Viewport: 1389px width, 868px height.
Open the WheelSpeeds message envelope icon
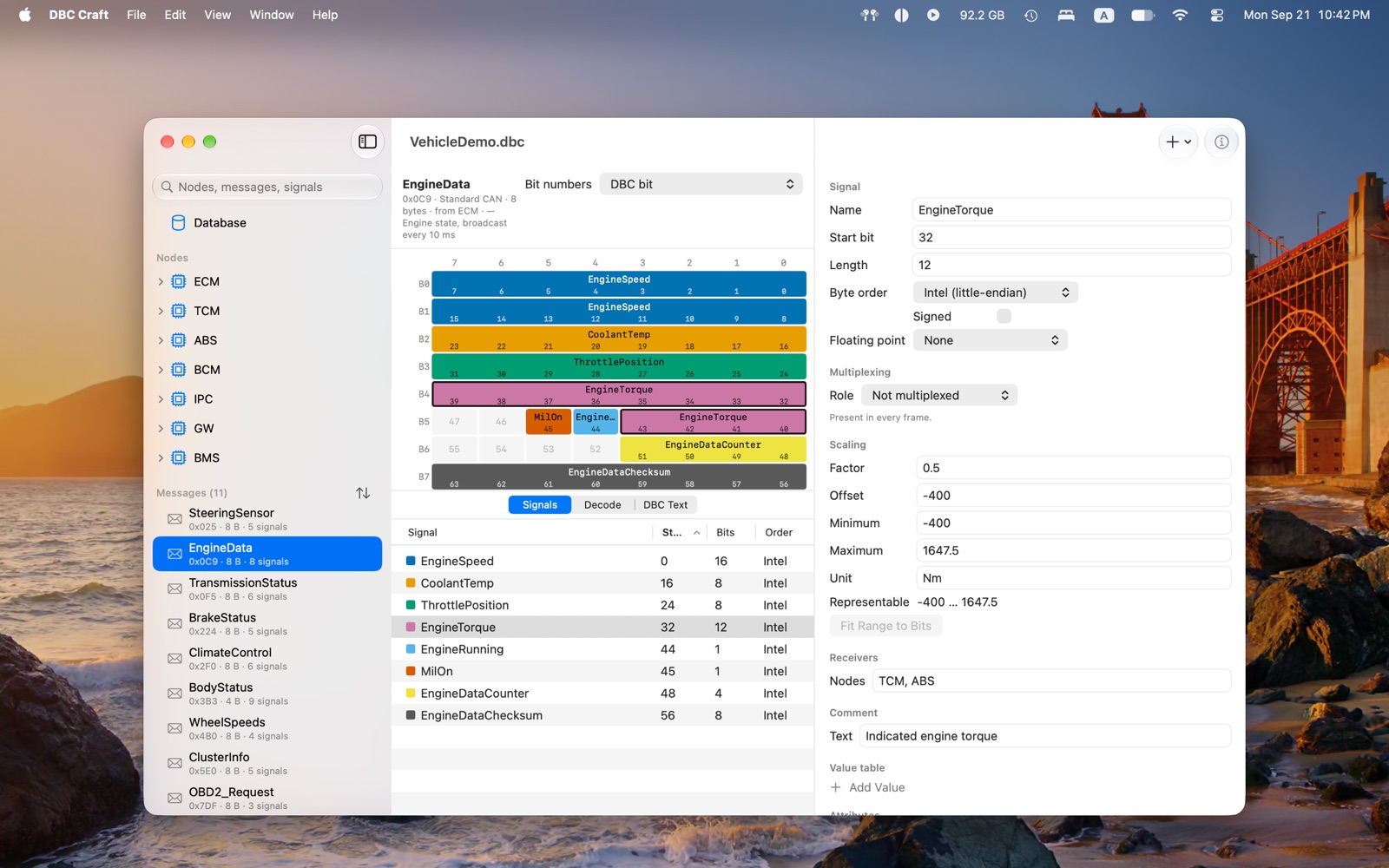pos(174,728)
